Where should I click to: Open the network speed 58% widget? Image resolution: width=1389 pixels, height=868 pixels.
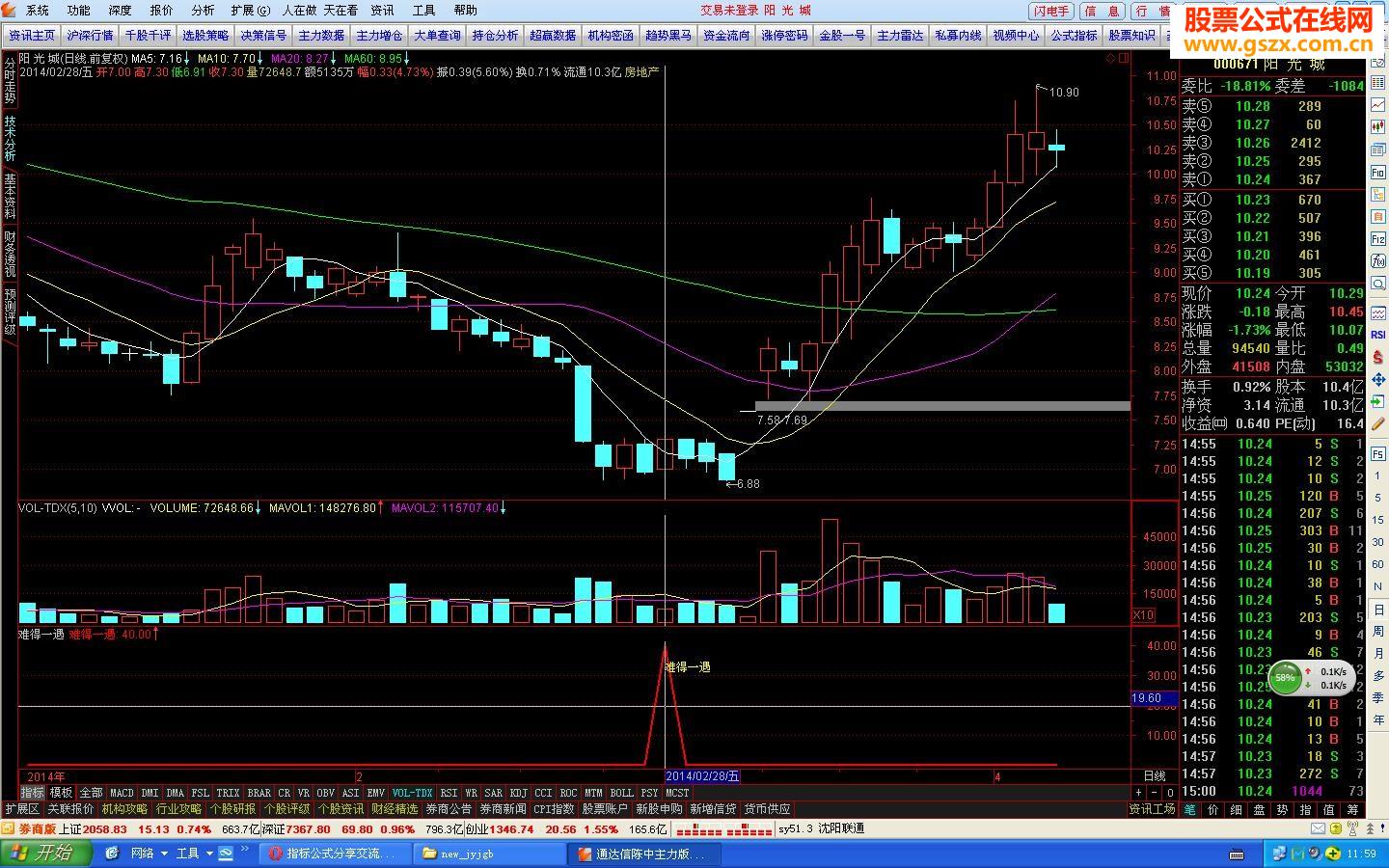pyautogui.click(x=1311, y=678)
